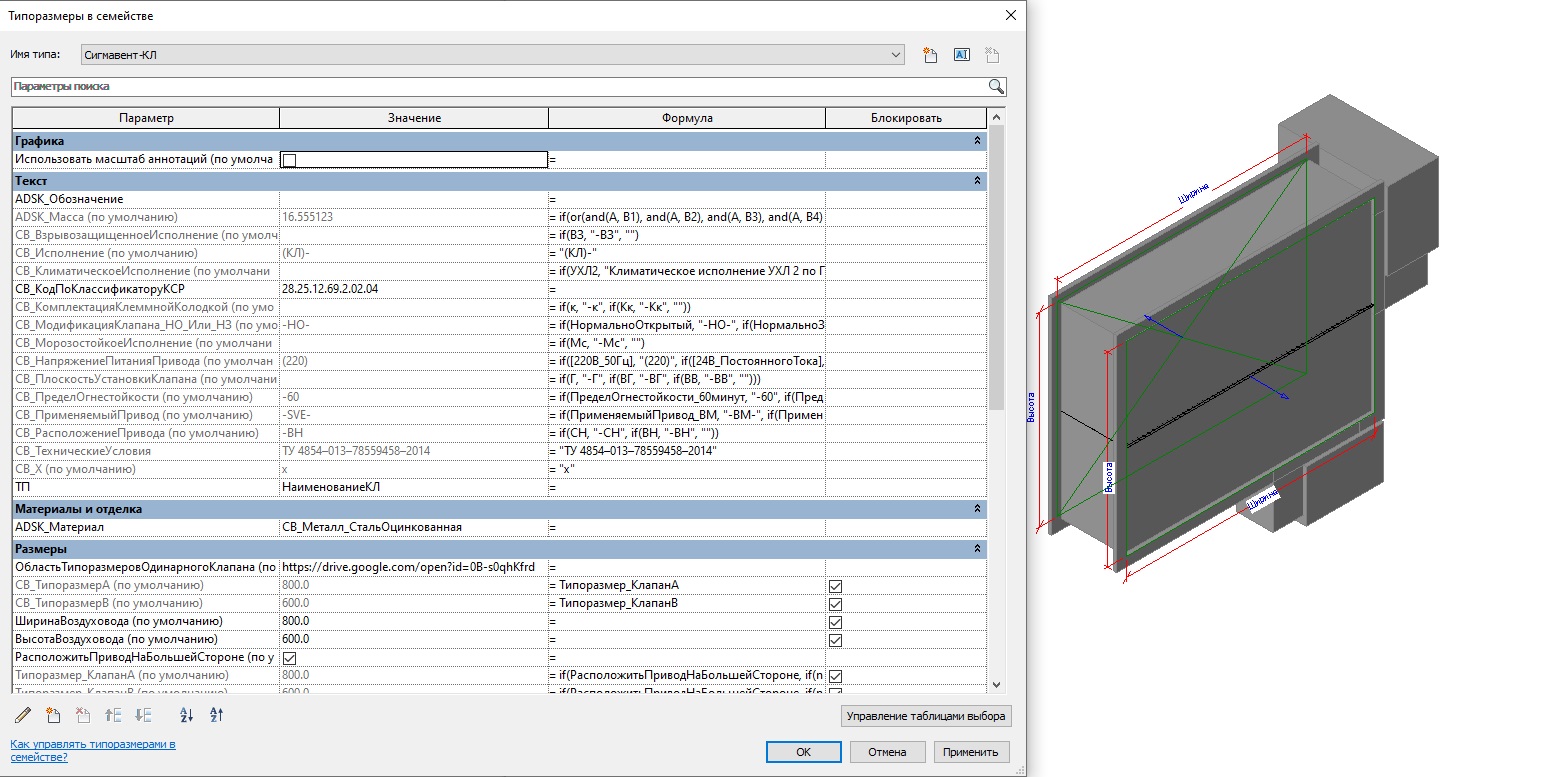The width and height of the screenshot is (1565, 777).
Task: Click the 'Параметр' column header
Action: 146,118
